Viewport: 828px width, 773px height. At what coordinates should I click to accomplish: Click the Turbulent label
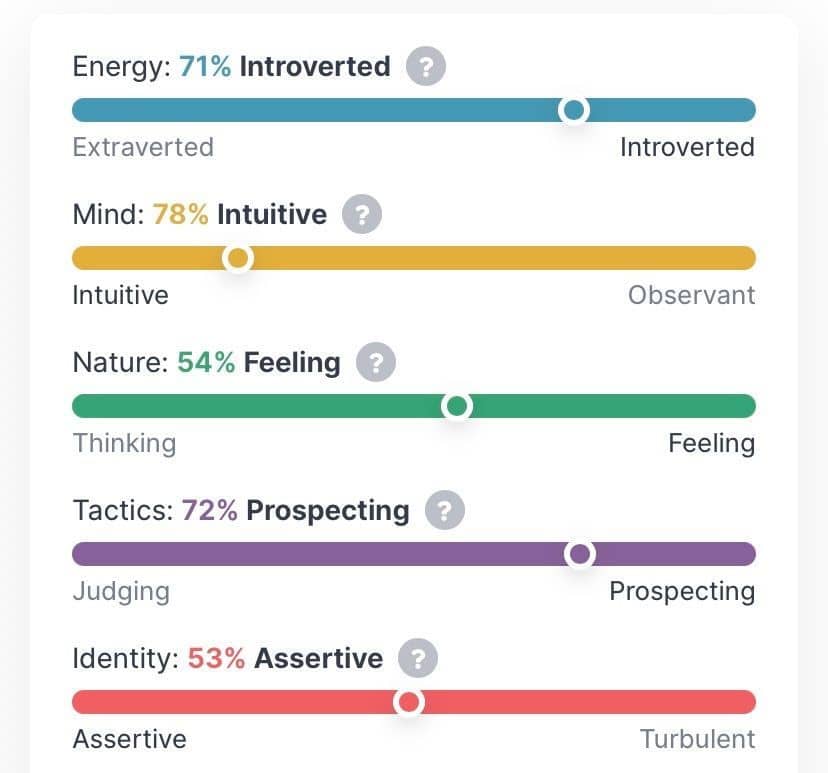(697, 739)
